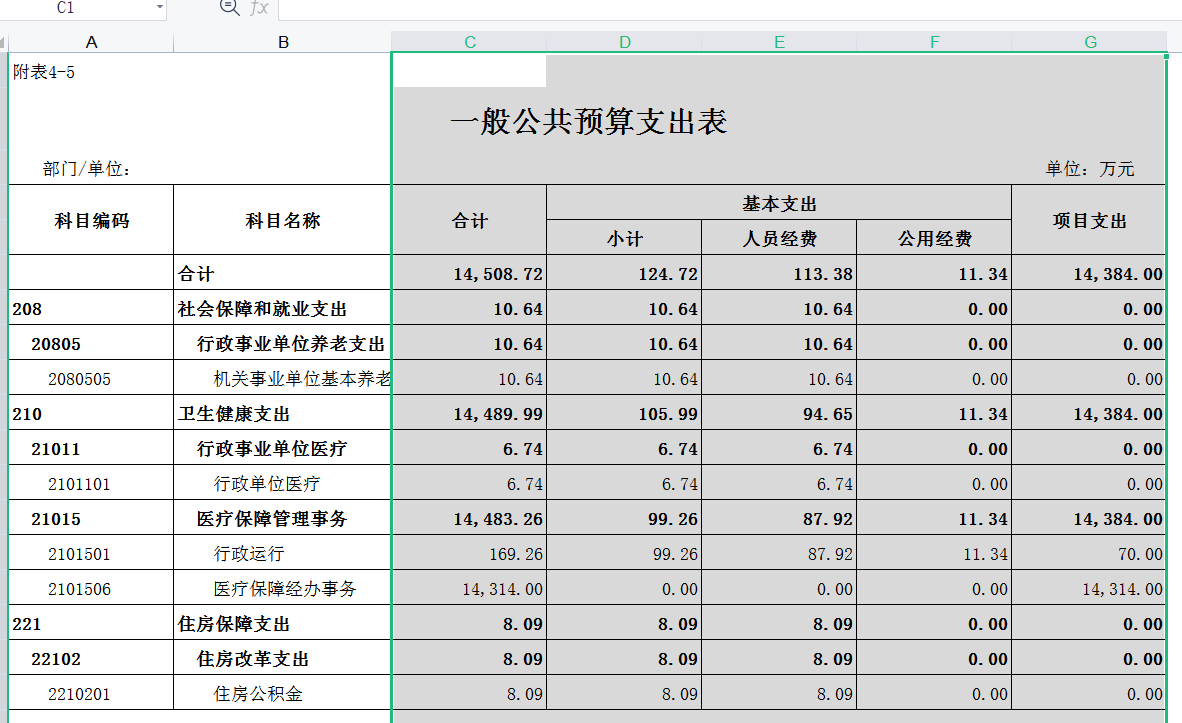Click the 行政事业单位医疗 cell
This screenshot has width=1182, height=723.
pos(283,448)
